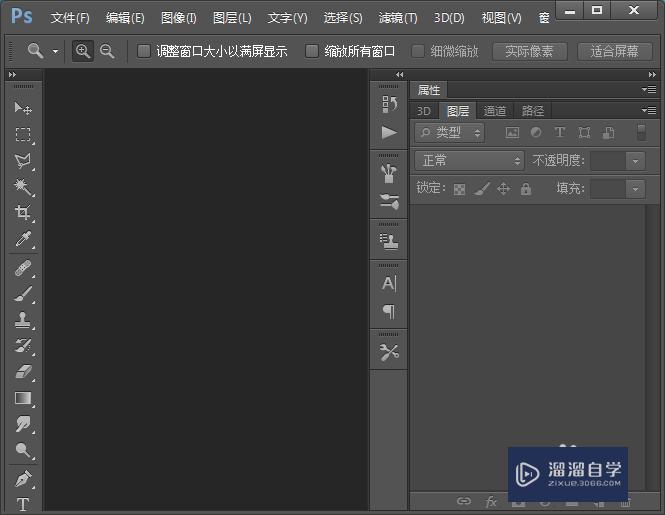Select the Eyedropper tool
665x515 pixels.
tap(23, 239)
